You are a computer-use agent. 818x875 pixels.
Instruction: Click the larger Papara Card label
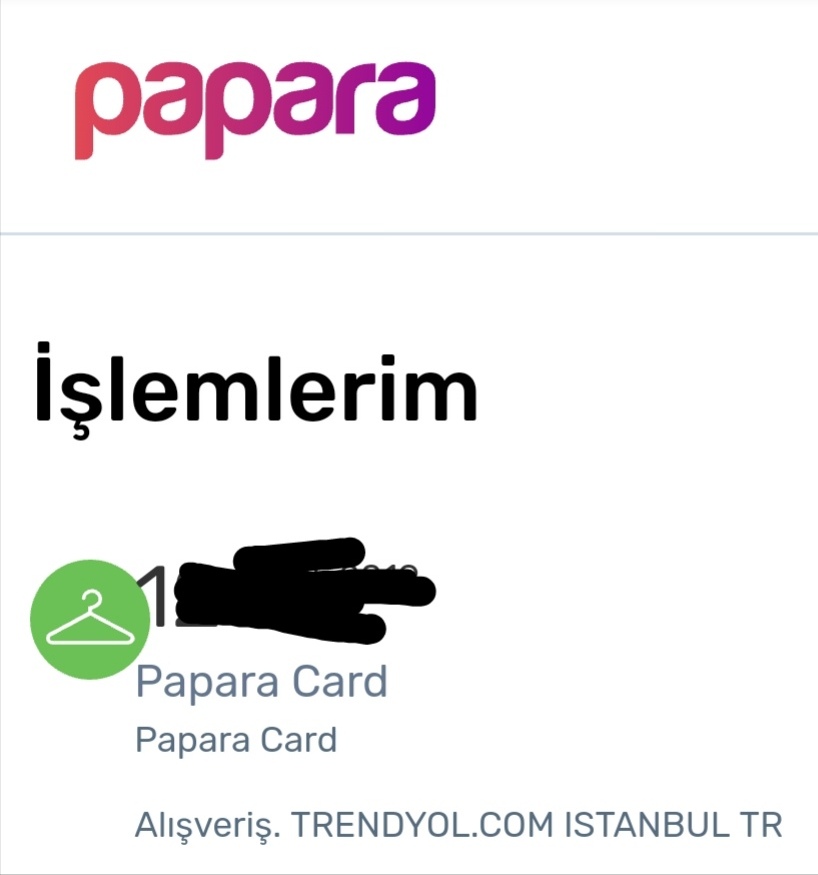(x=262, y=682)
